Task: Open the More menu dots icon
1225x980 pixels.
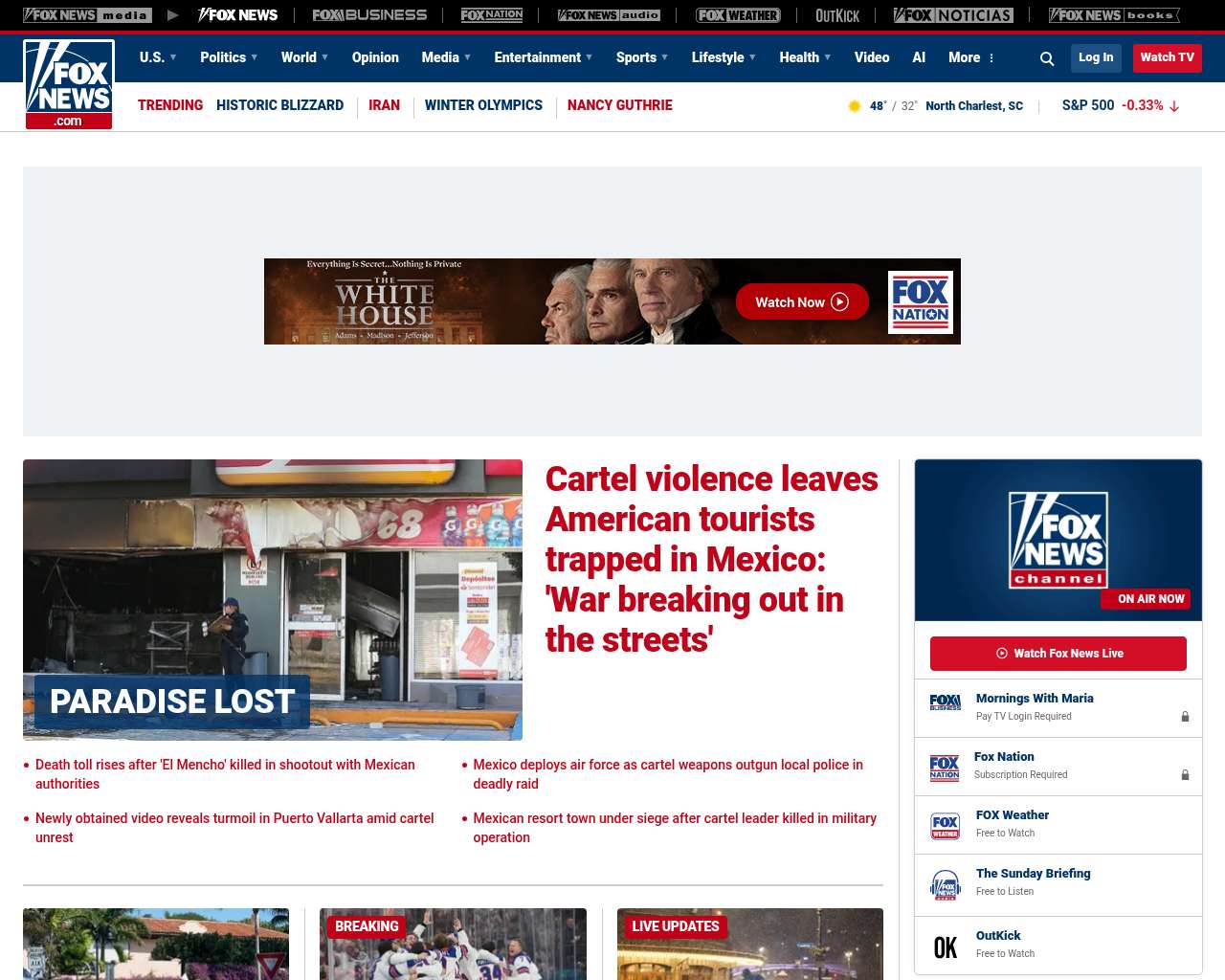Action: point(991,58)
